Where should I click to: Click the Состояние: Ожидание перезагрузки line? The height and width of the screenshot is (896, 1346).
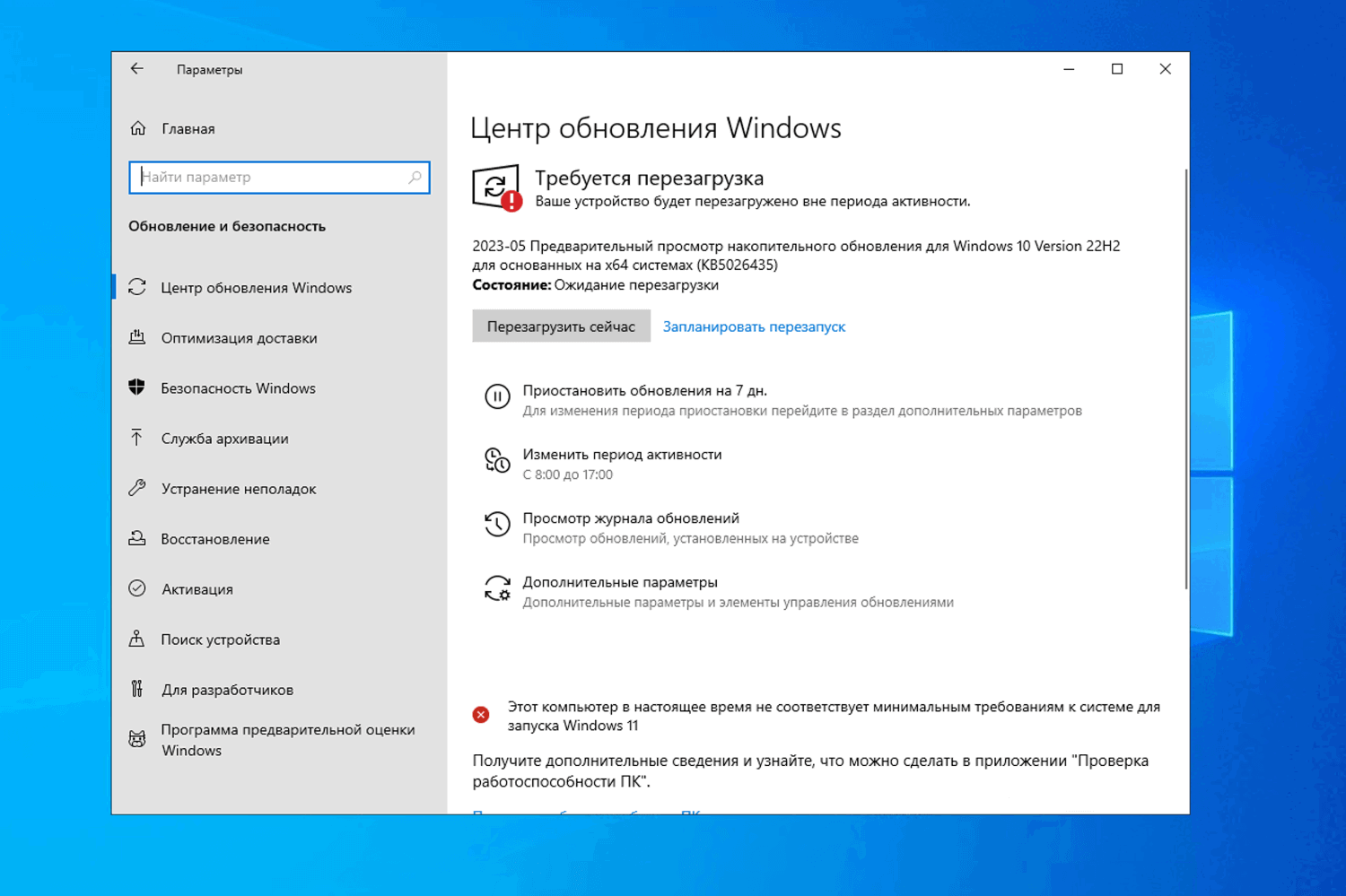point(596,285)
